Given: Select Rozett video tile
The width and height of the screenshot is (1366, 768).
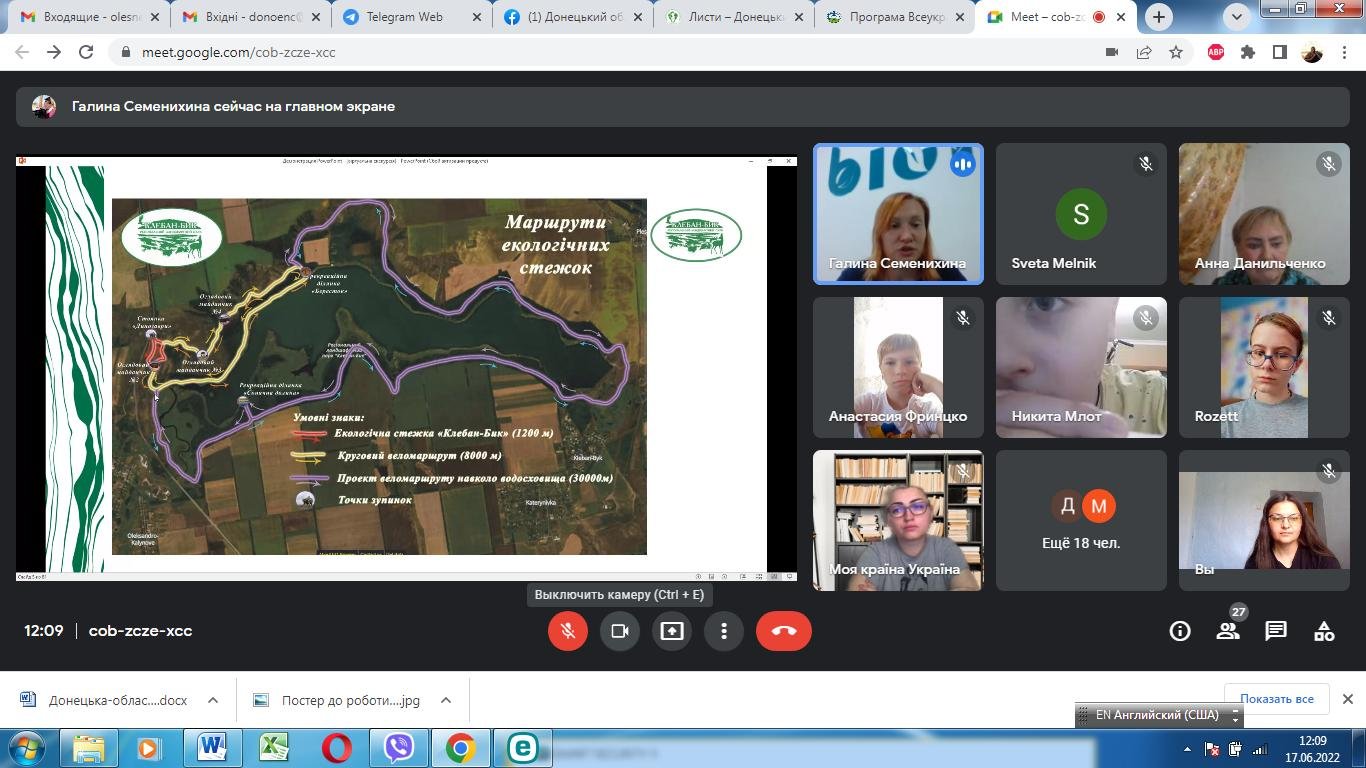Looking at the screenshot, I should pyautogui.click(x=1264, y=367).
